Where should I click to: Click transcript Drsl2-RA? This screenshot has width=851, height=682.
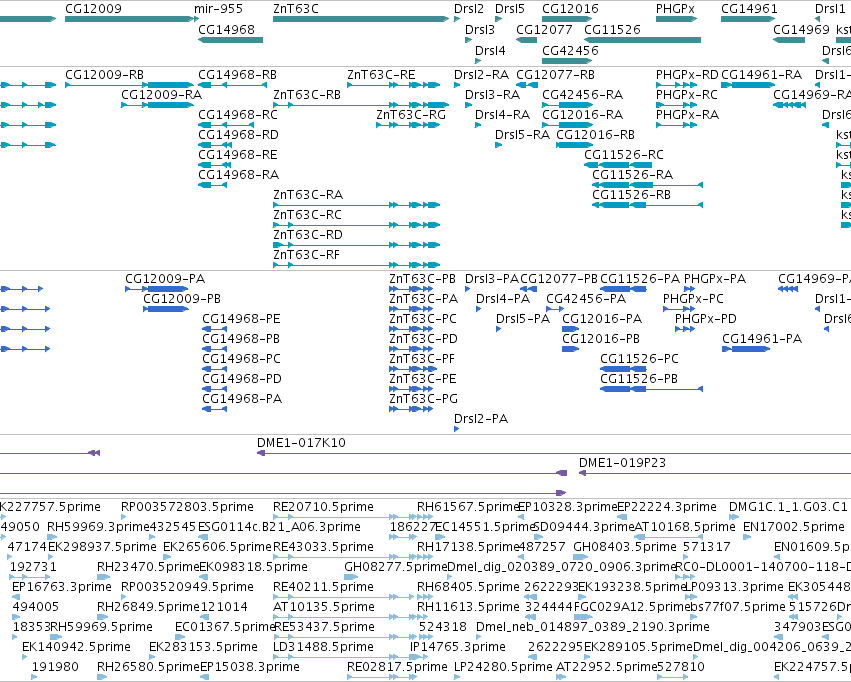point(481,75)
